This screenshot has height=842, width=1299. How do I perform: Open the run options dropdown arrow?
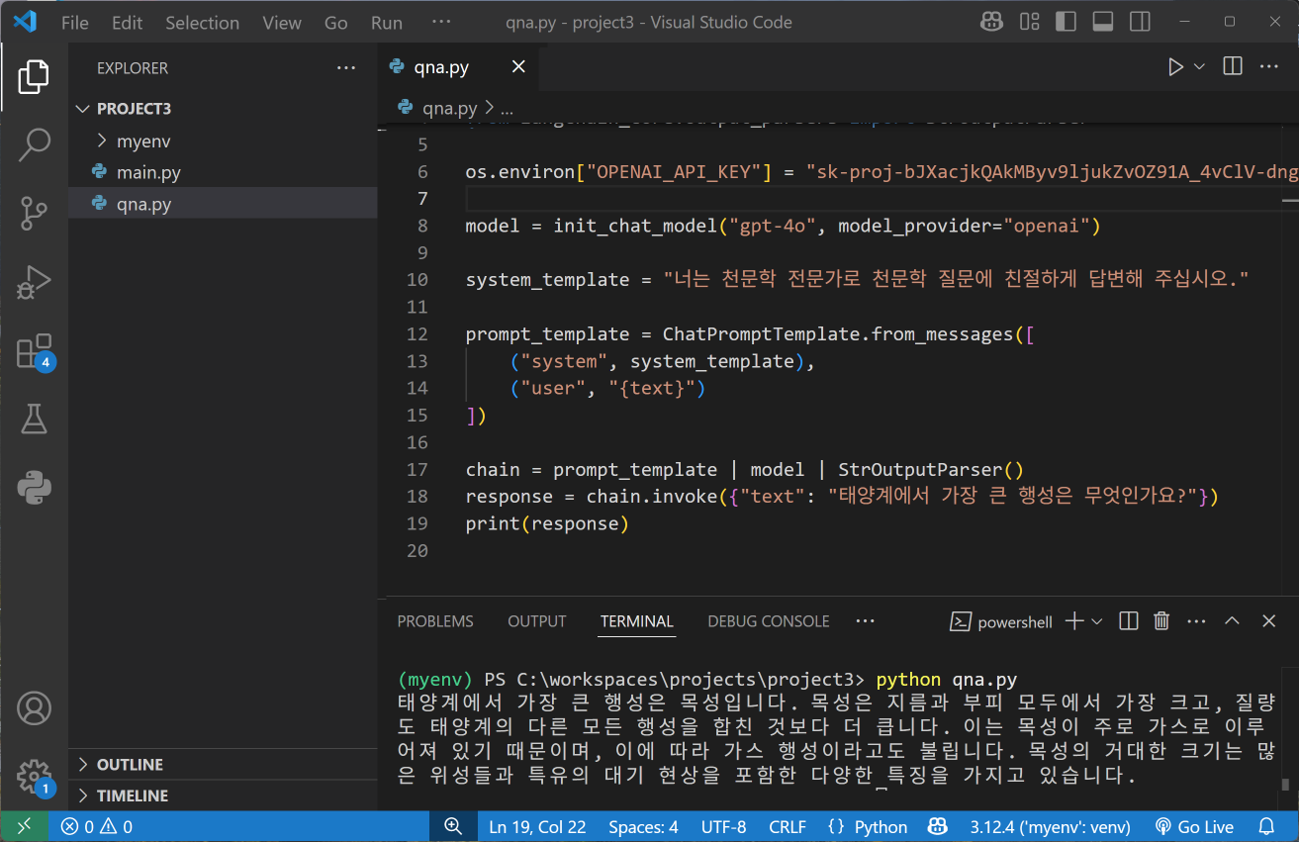coord(1199,67)
